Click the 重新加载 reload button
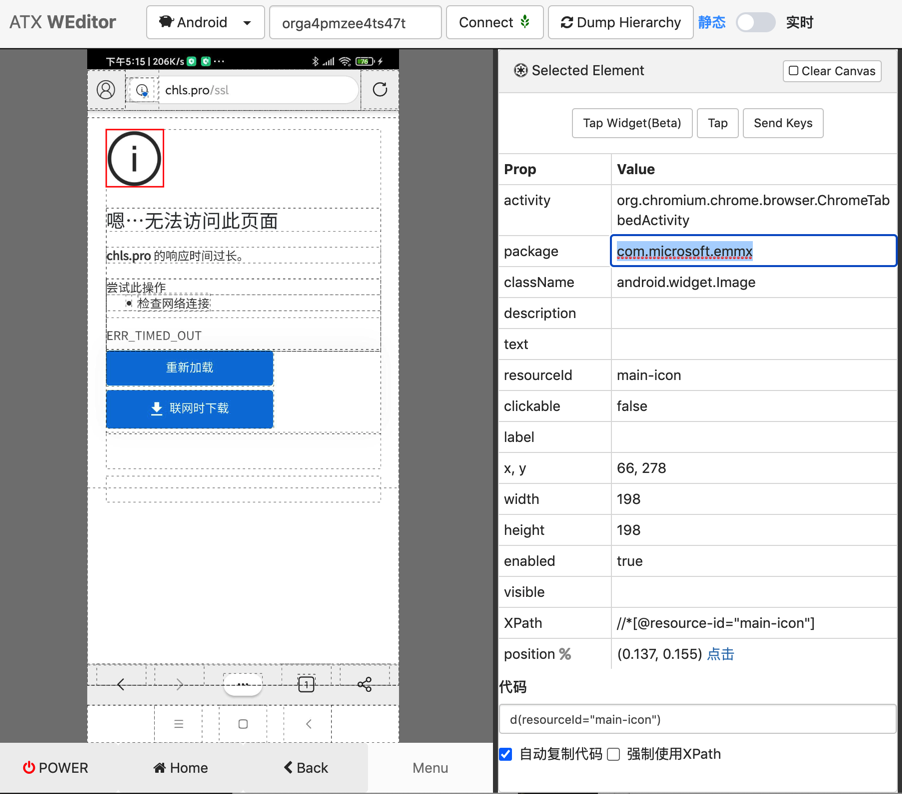The height and width of the screenshot is (794, 902). 190,368
